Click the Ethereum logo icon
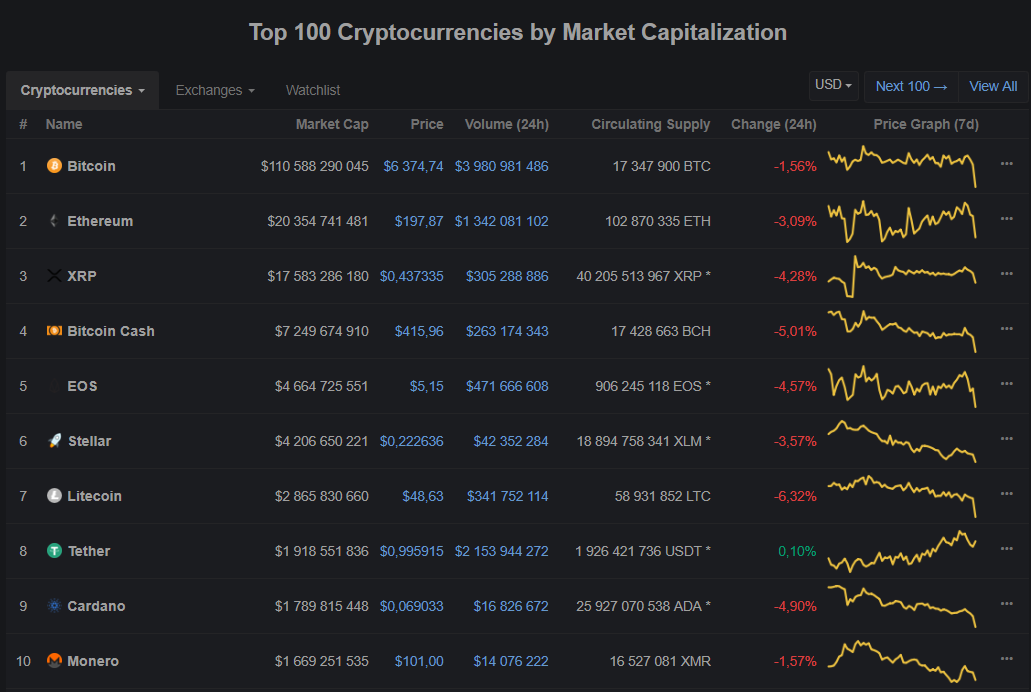 [54, 221]
